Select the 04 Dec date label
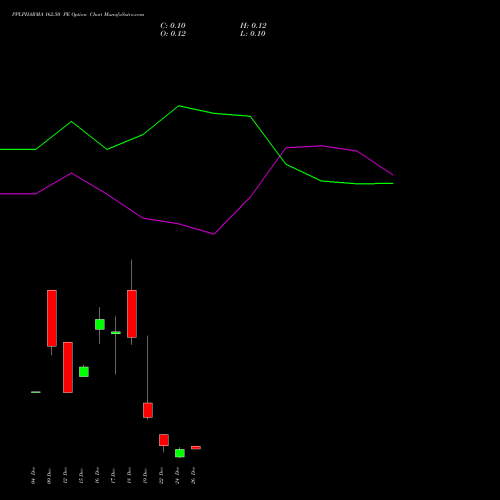This screenshot has width=500, height=500. pos(33,476)
